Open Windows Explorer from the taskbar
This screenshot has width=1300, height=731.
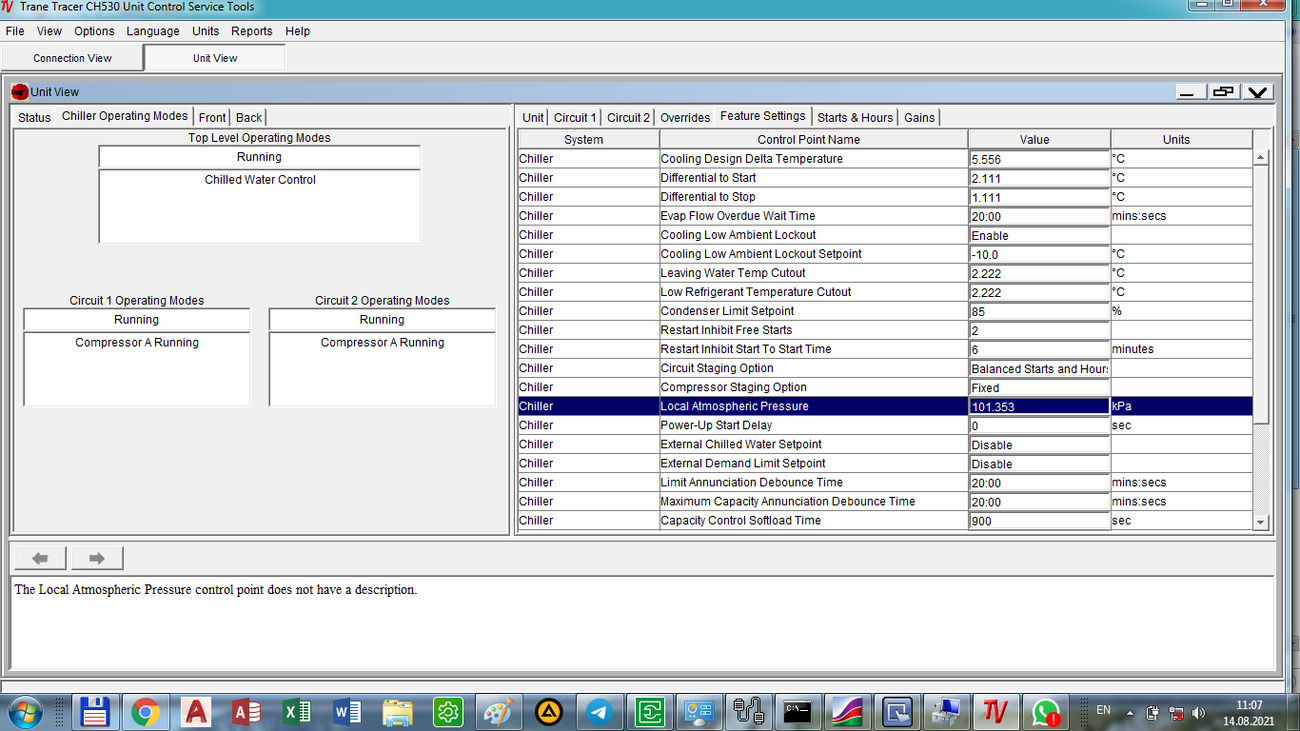397,712
